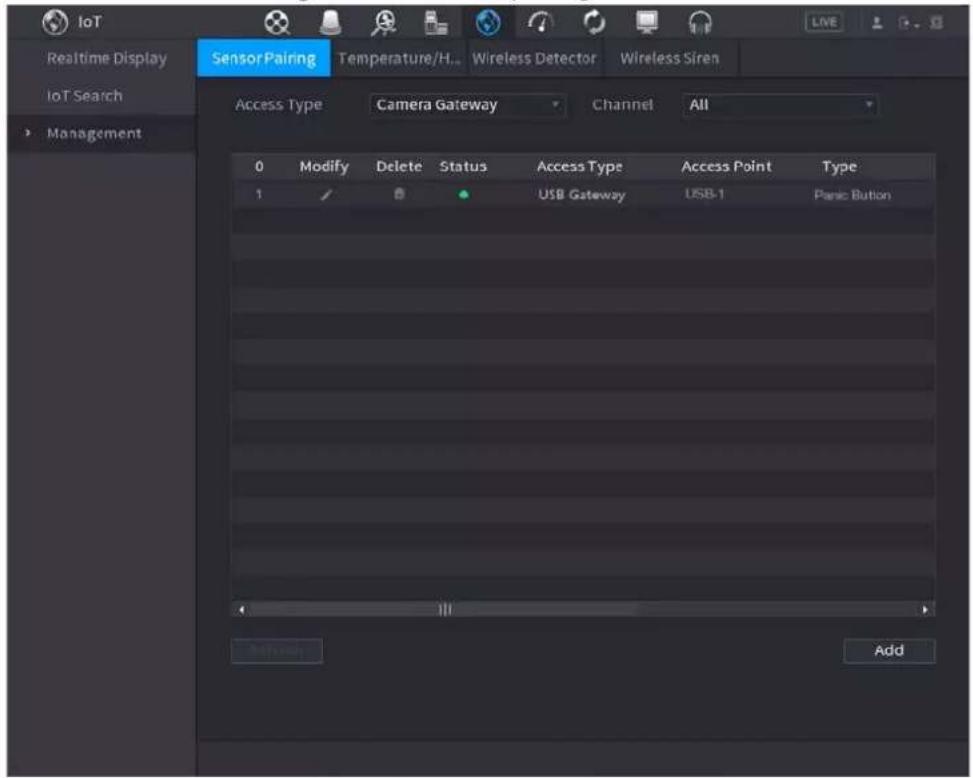973x778 pixels.
Task: Open the POS register icon
Action: pos(436,23)
